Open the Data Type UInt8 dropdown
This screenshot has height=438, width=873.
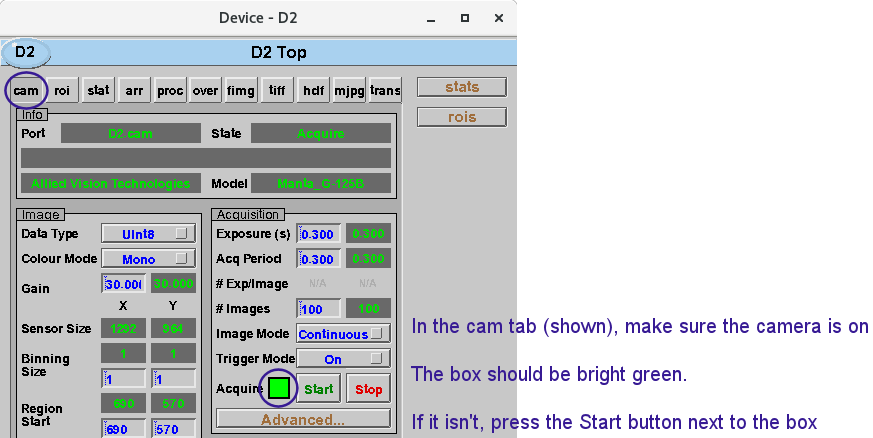pos(149,234)
